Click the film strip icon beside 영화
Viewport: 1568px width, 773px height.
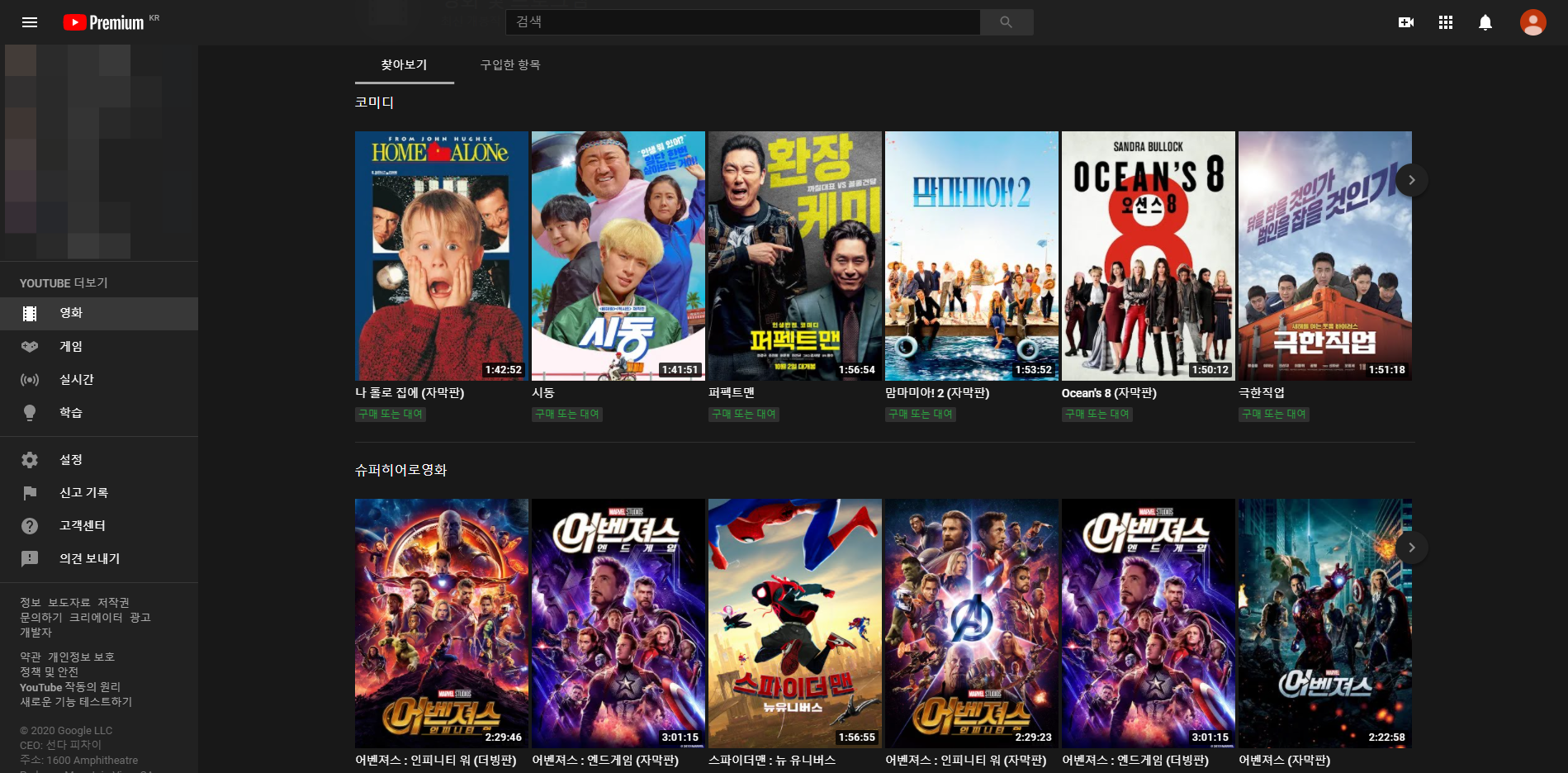30,313
